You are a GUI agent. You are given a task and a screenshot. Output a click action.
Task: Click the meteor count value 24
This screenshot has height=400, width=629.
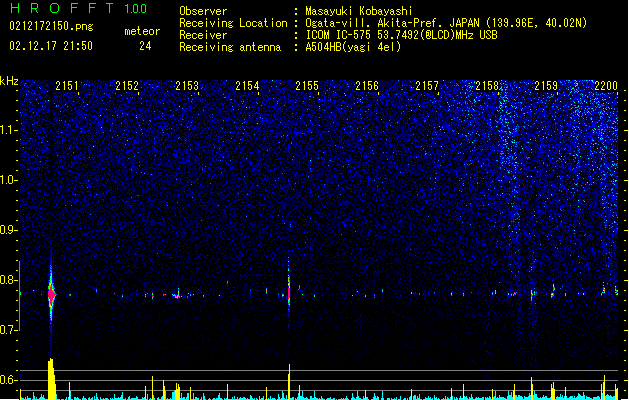pos(145,46)
